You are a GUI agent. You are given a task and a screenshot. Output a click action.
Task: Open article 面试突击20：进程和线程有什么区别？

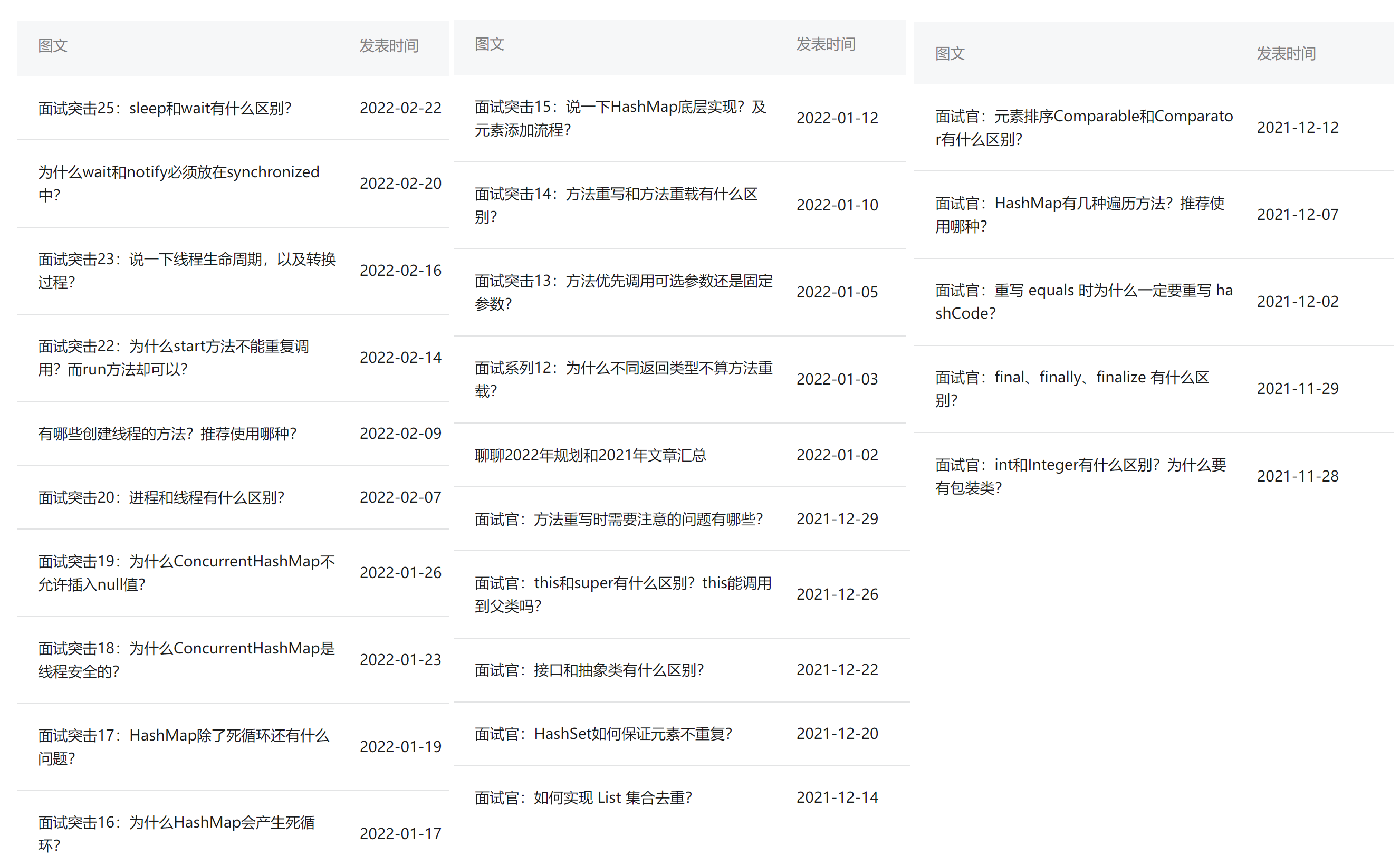pos(161,498)
